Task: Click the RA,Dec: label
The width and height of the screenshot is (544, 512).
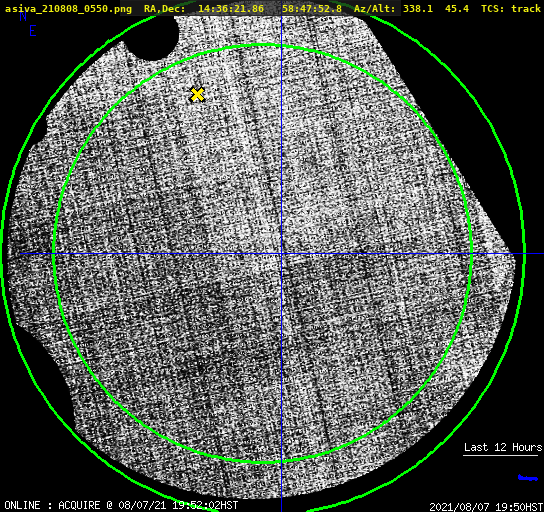Action: pos(165,9)
